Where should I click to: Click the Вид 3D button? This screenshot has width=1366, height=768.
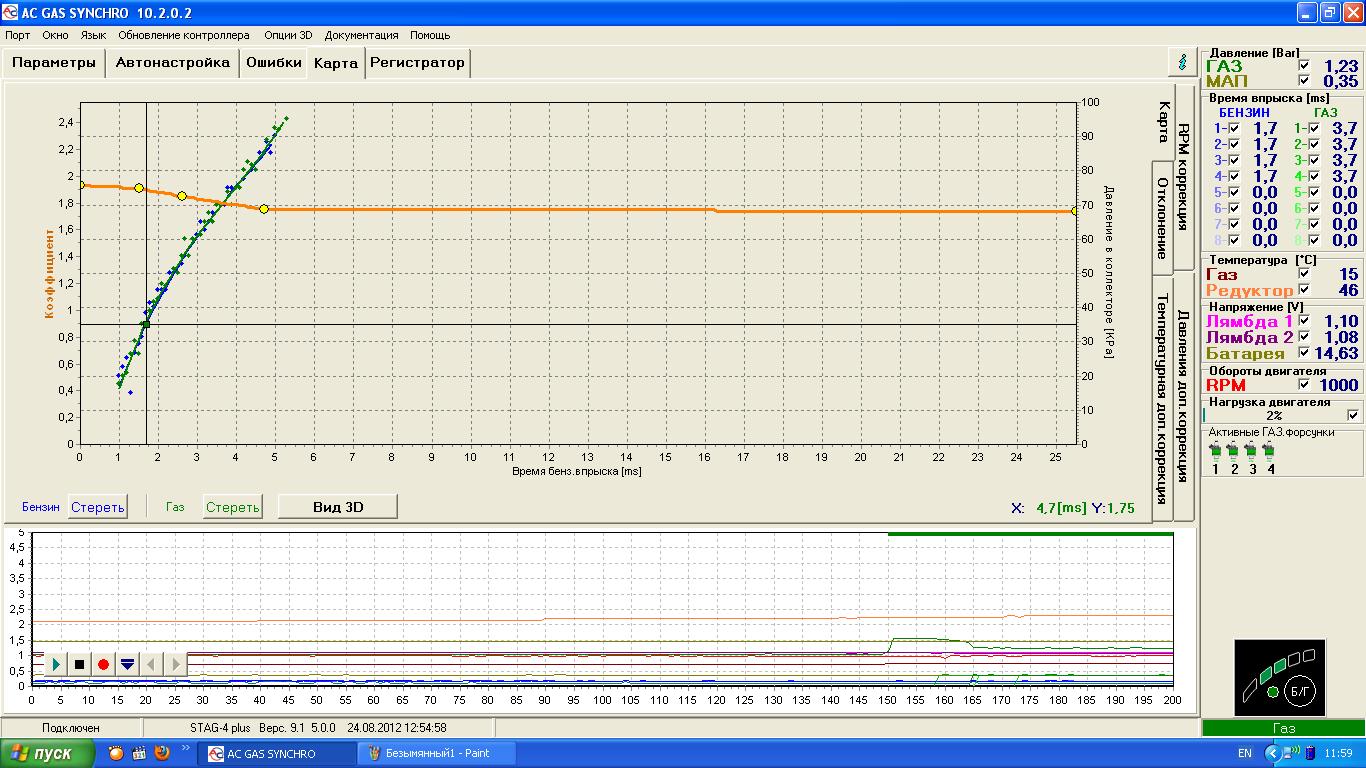[x=337, y=507]
